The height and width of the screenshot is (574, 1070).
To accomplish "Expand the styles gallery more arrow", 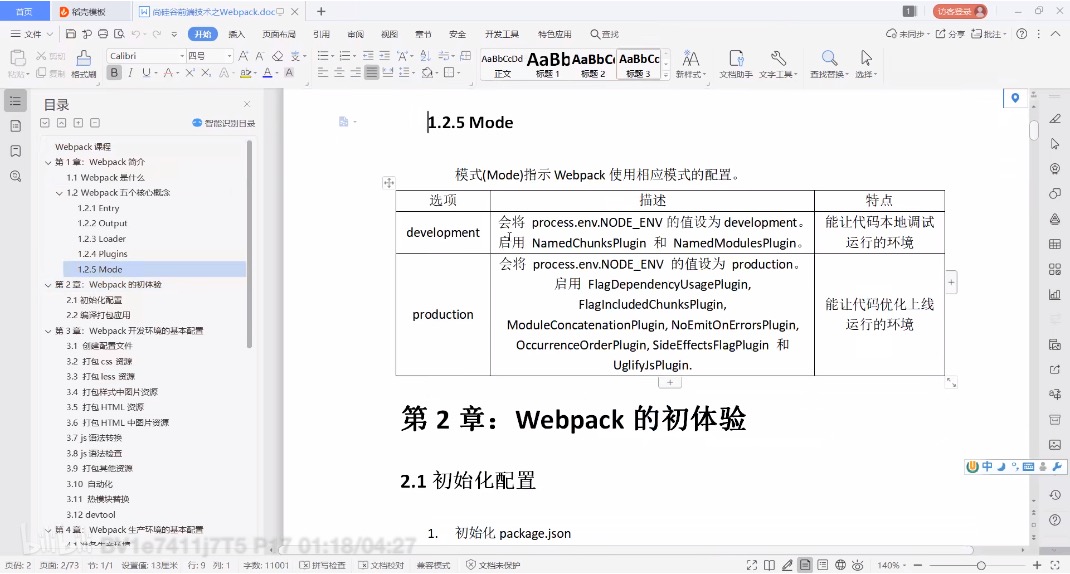I will point(666,75).
